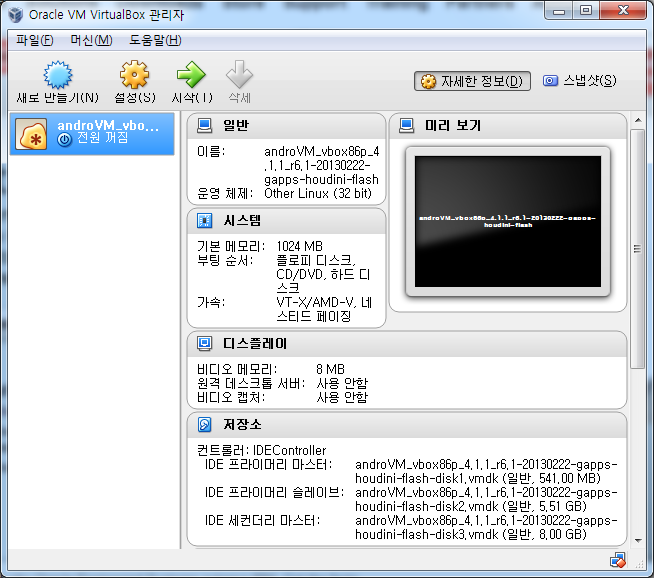
Task: Click the Preview (미리 보기) monitor icon
Action: tap(407, 126)
